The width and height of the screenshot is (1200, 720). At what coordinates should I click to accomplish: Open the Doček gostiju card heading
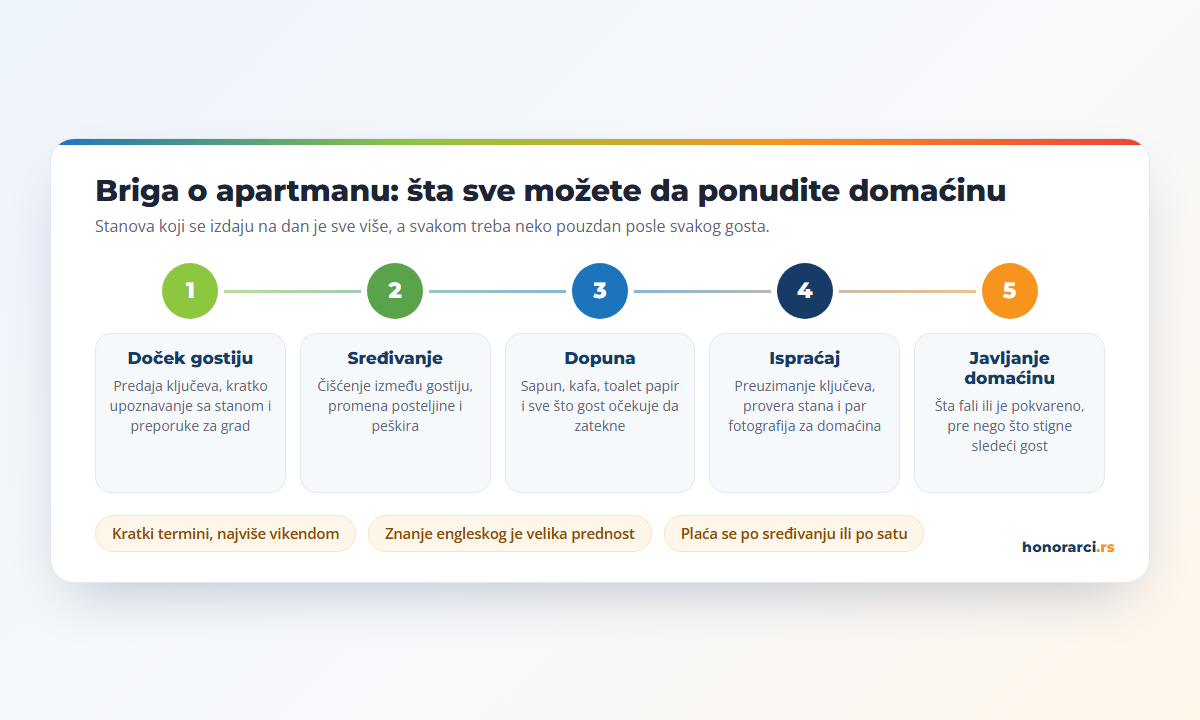click(190, 358)
